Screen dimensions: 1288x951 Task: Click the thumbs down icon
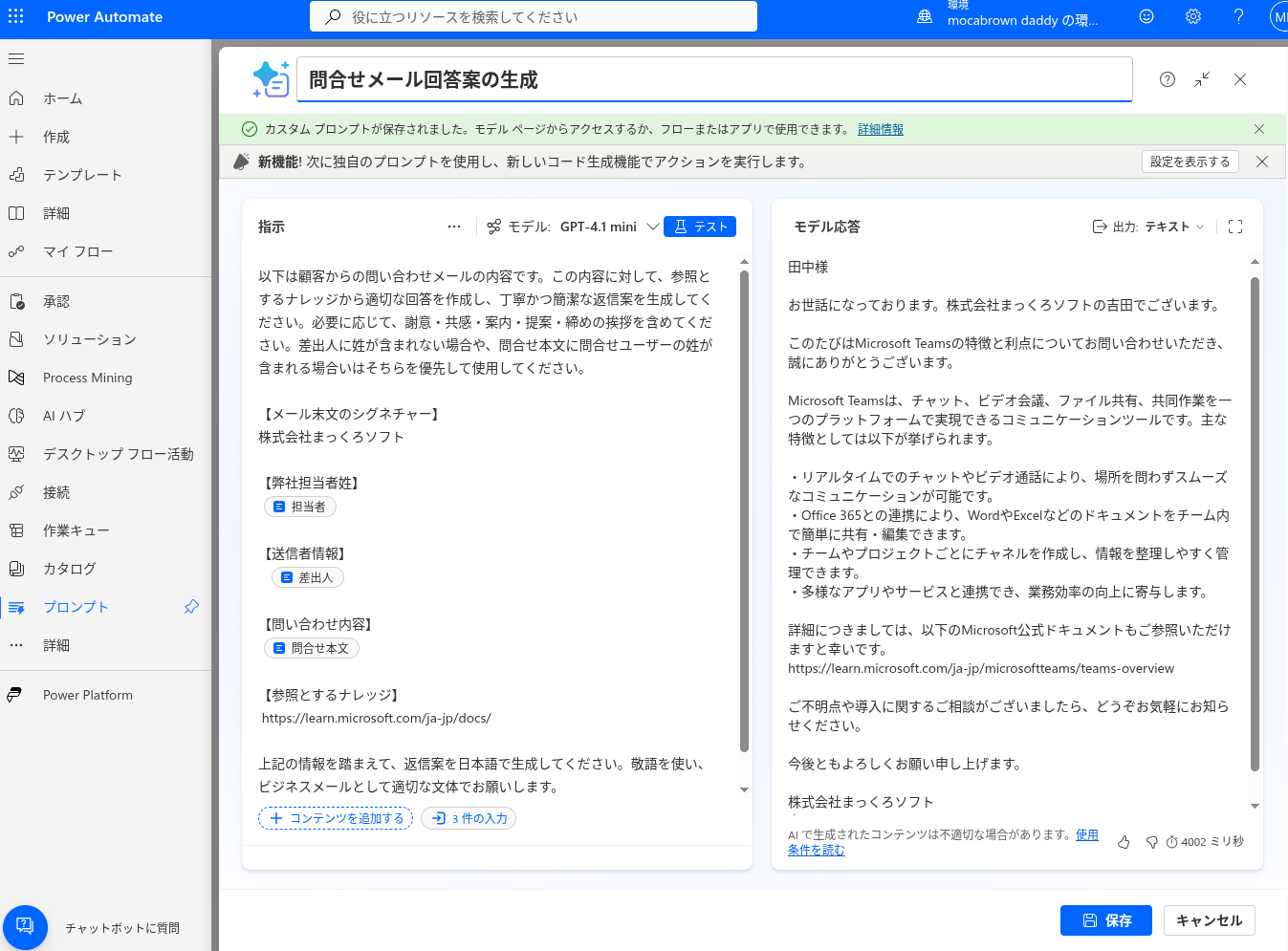[1152, 842]
